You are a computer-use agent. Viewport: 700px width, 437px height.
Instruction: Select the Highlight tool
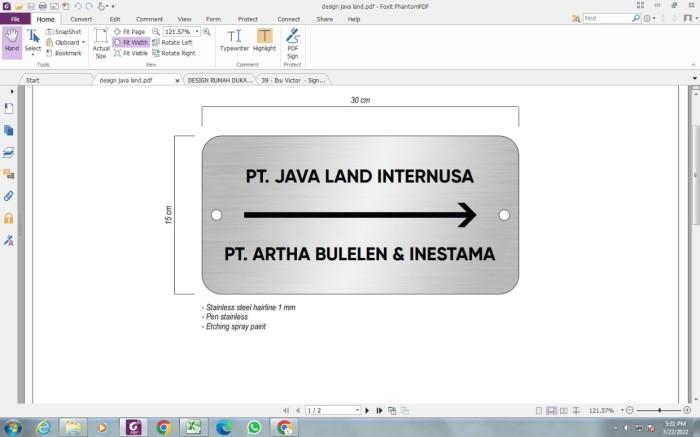[264, 40]
